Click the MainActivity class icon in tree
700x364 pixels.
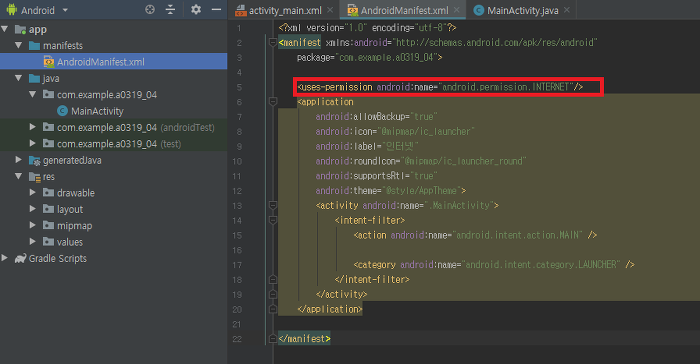pyautogui.click(x=62, y=111)
